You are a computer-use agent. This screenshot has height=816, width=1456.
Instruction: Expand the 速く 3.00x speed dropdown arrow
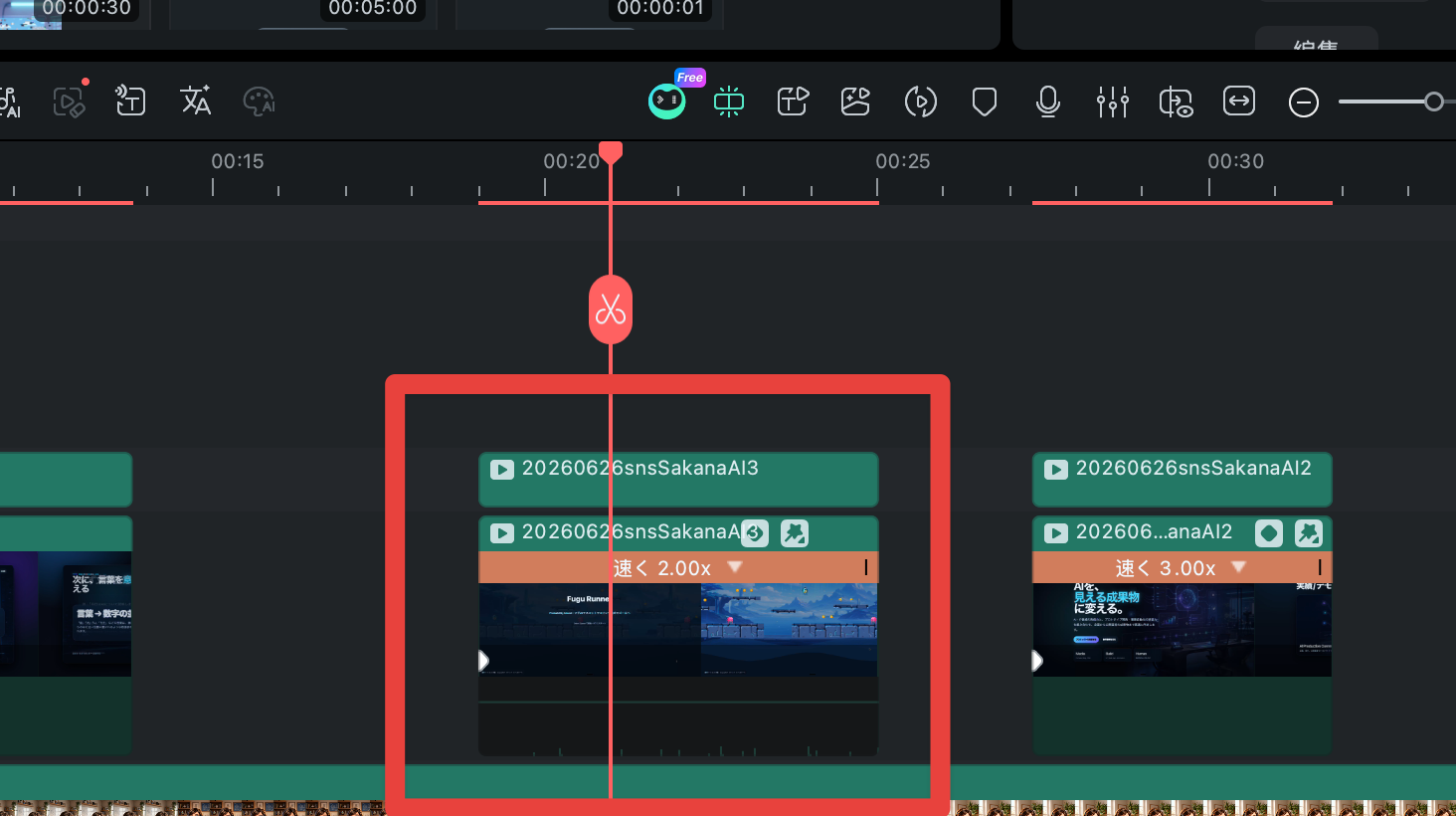coord(1239,566)
